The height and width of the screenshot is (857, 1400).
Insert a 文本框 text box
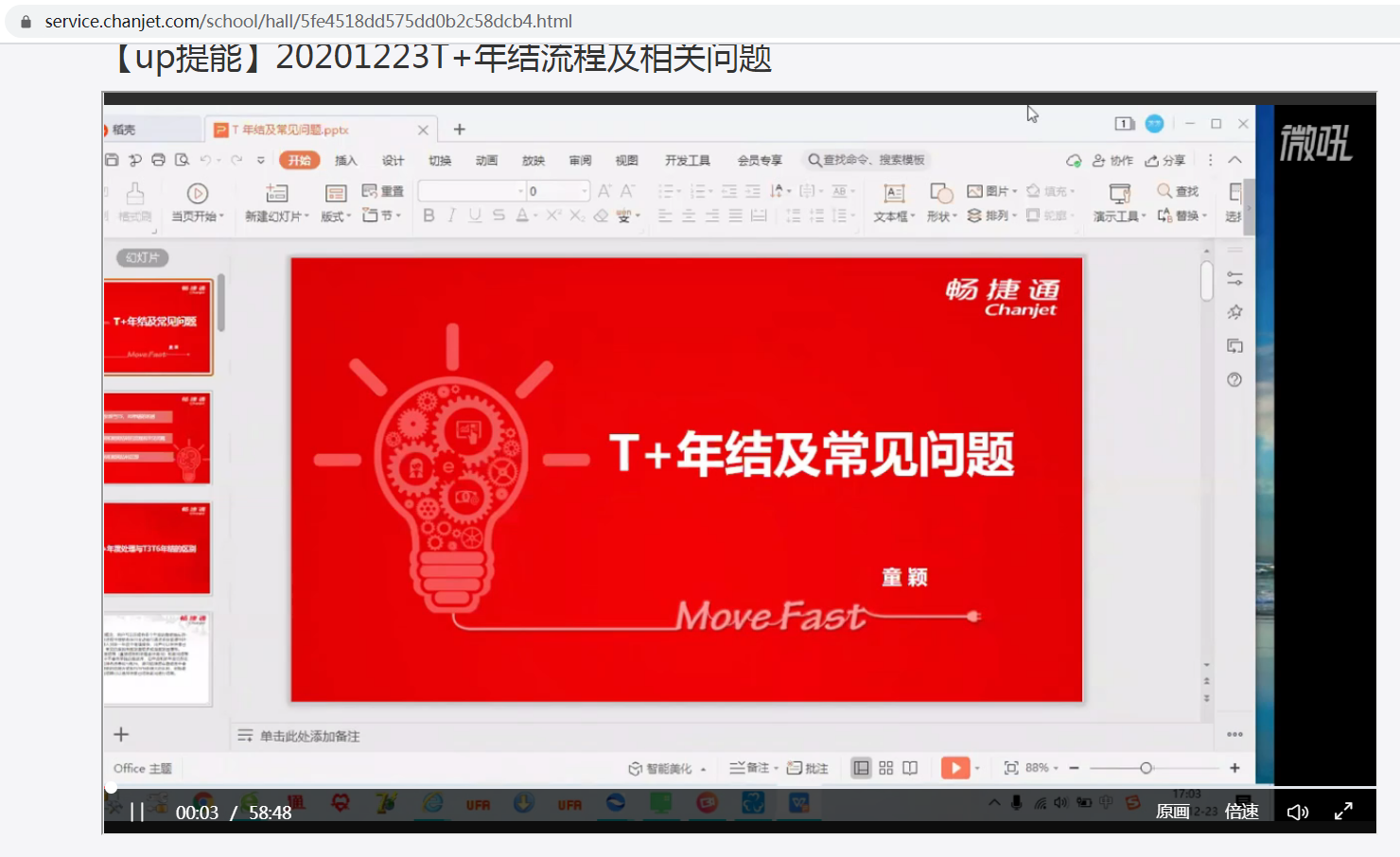coord(894,202)
